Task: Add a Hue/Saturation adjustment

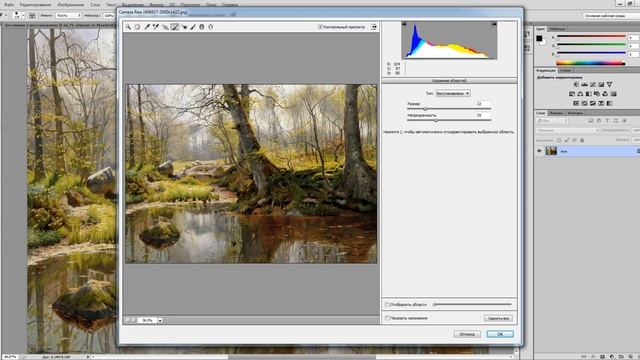Action: pos(572,94)
